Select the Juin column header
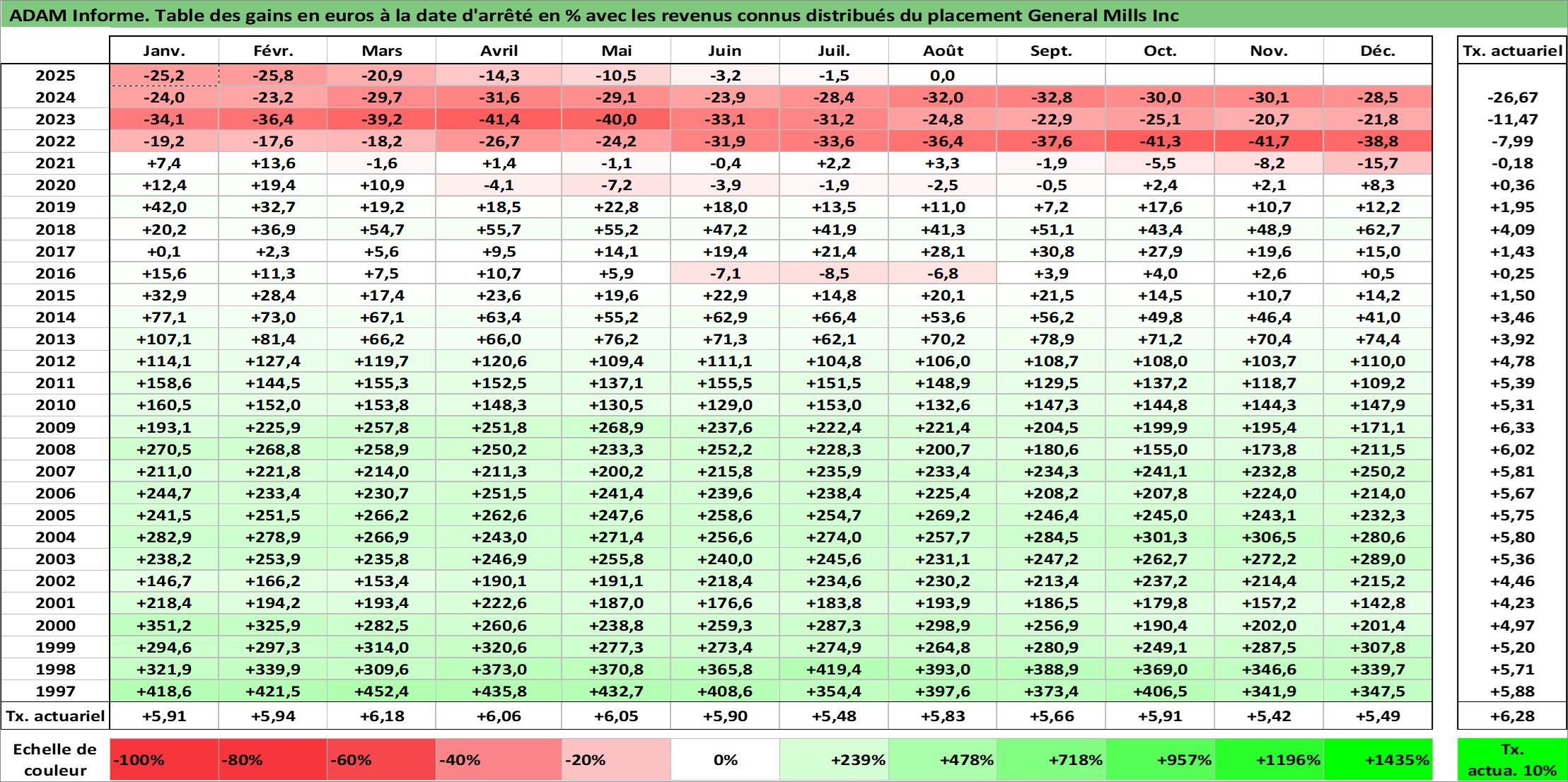The width and height of the screenshot is (1568, 782). point(725,50)
